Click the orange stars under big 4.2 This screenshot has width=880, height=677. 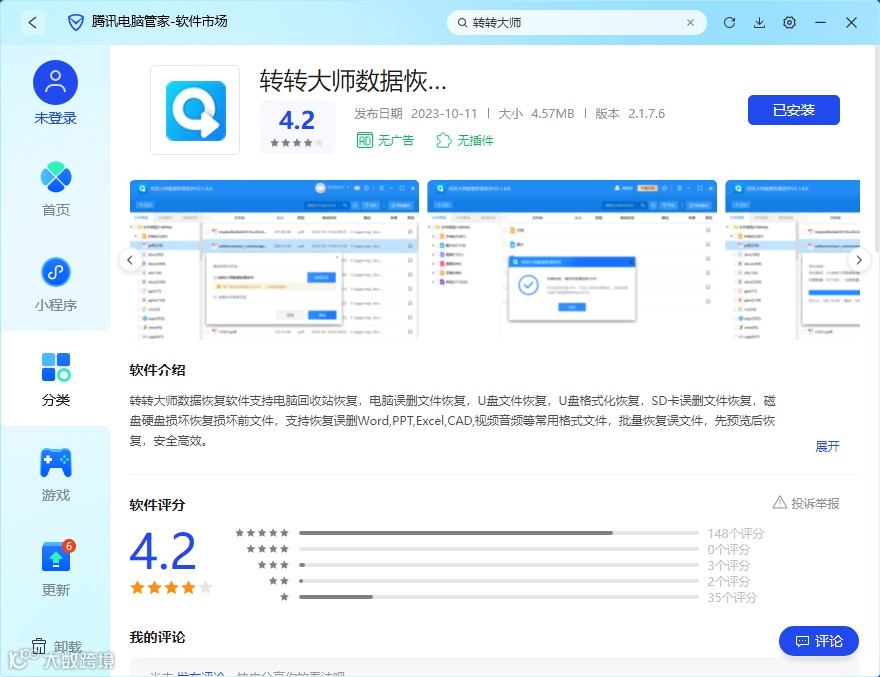171,588
